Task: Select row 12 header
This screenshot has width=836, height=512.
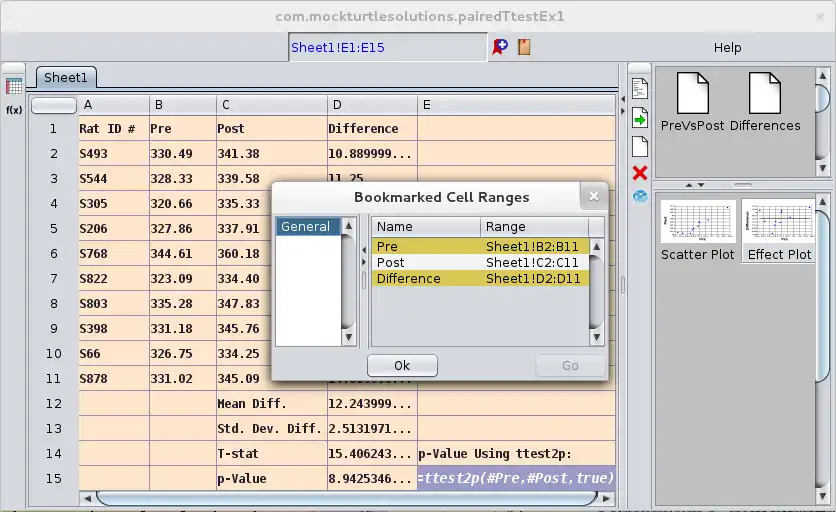Action: pos(53,404)
